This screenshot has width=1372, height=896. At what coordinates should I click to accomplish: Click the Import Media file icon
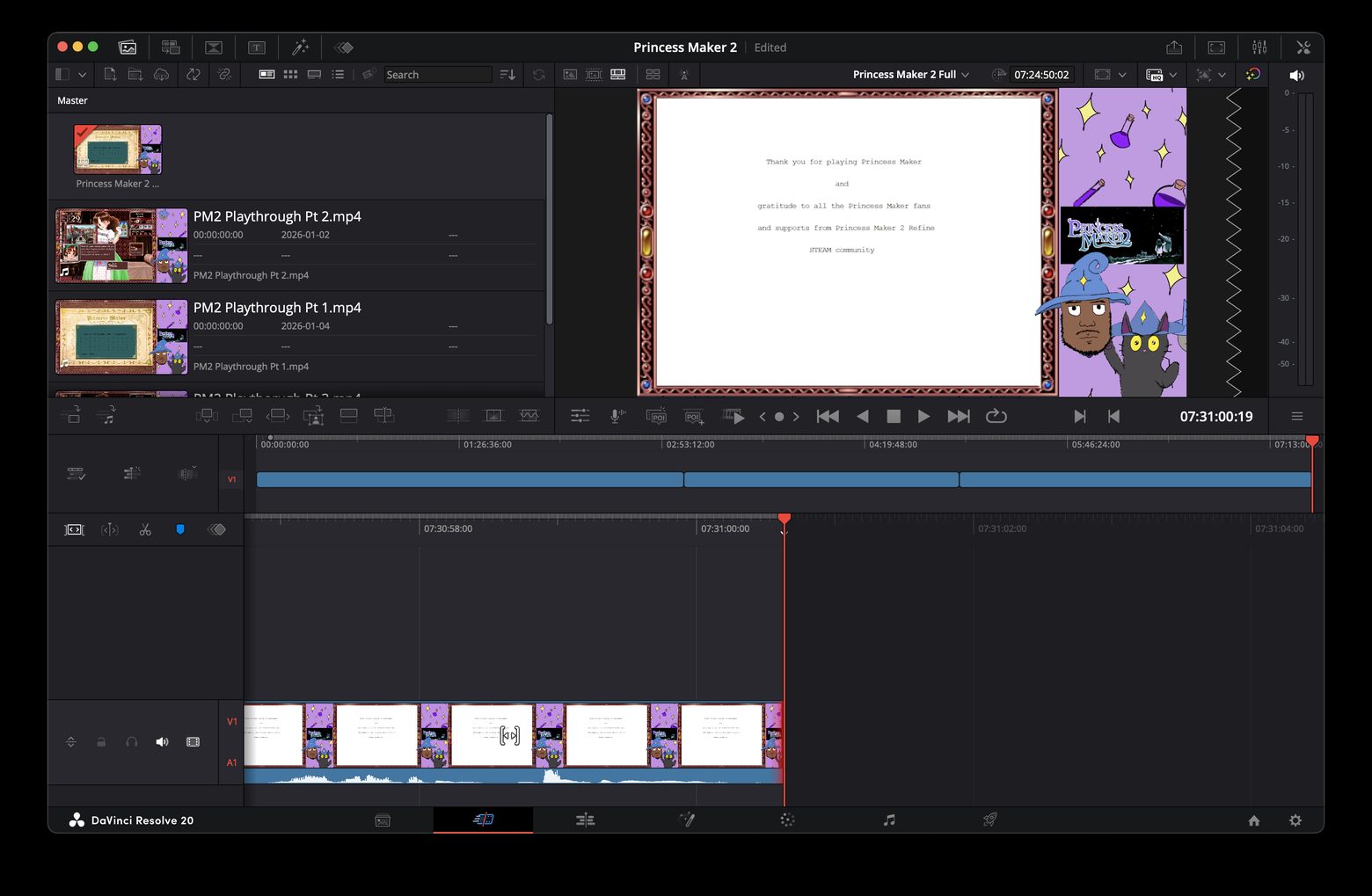click(x=110, y=75)
